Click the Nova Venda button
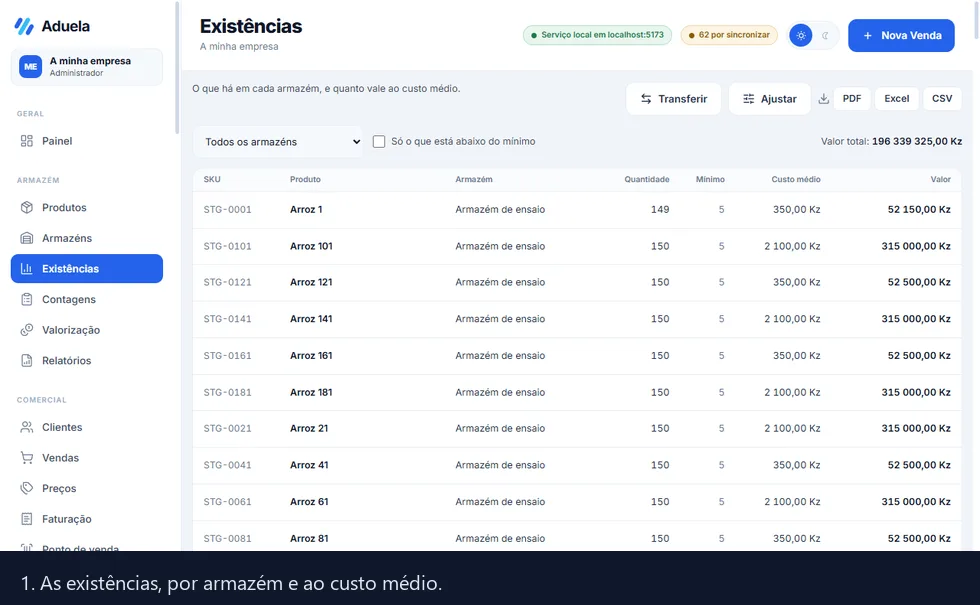This screenshot has height=605, width=980. pos(901,36)
